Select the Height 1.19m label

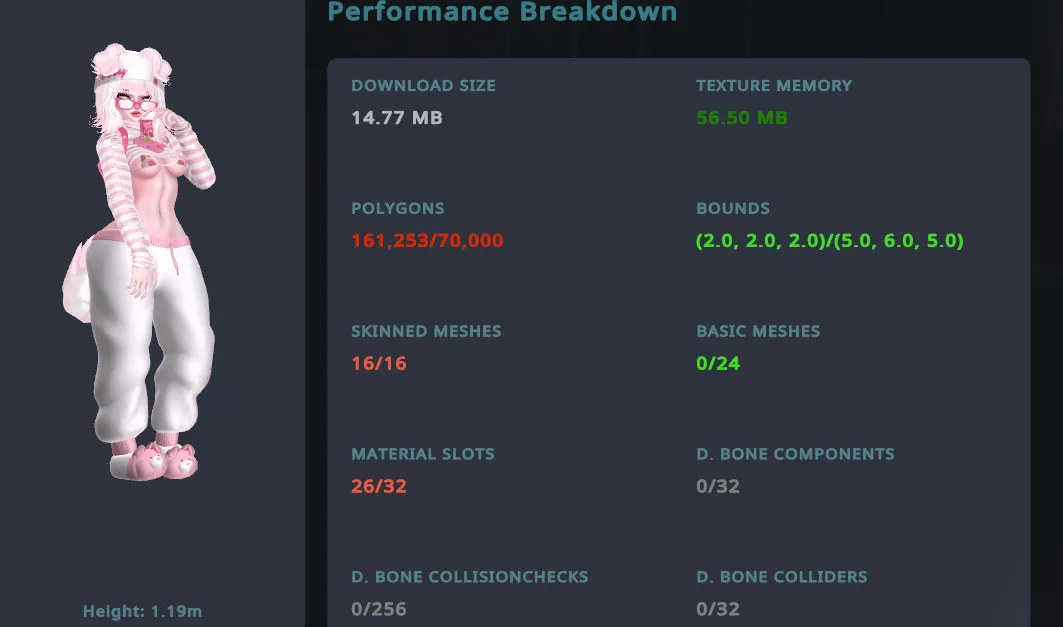tap(142, 611)
